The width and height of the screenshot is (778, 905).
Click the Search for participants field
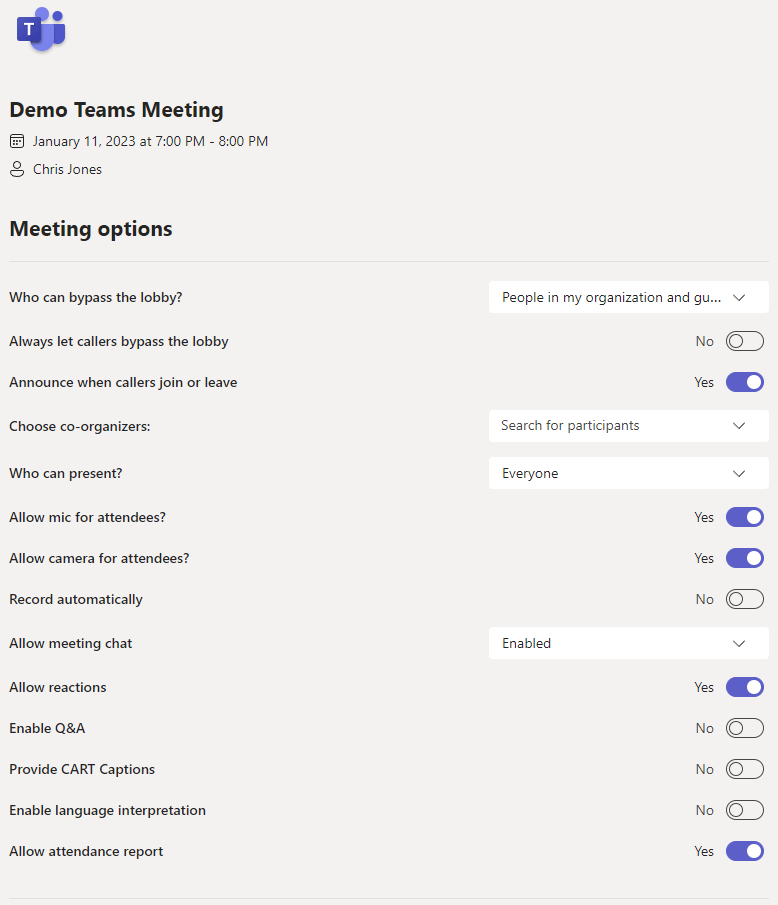(629, 426)
